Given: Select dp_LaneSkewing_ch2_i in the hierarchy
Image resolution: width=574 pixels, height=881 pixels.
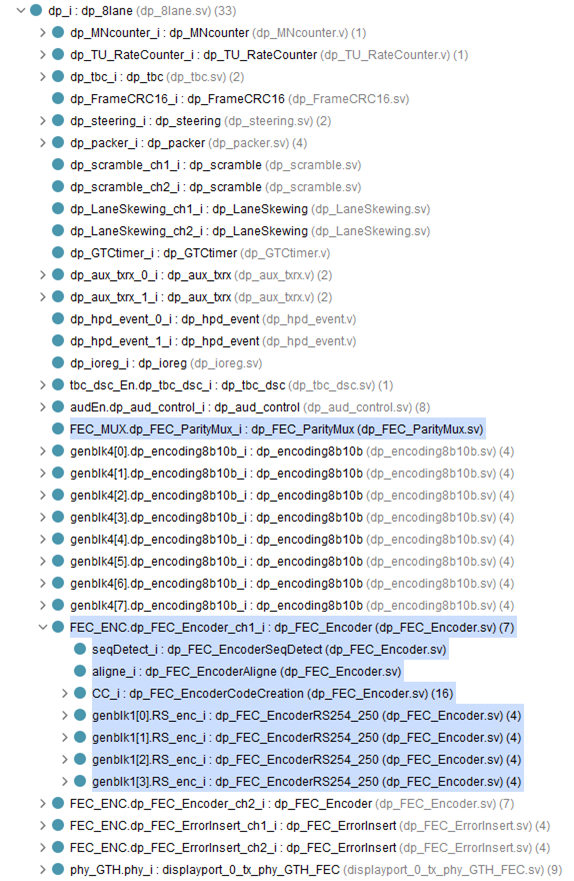Looking at the screenshot, I should (250, 230).
